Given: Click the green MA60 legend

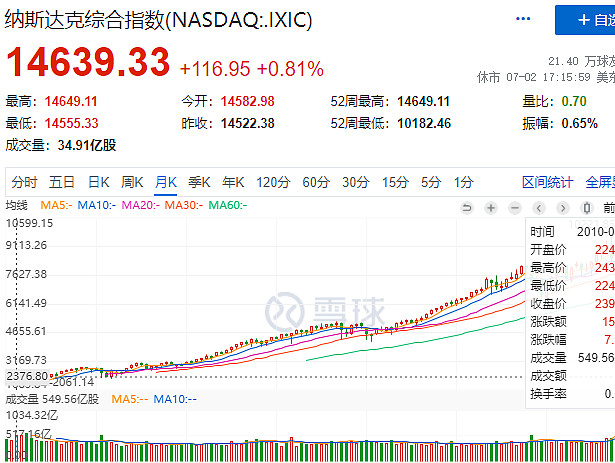Looking at the screenshot, I should (x=227, y=205).
